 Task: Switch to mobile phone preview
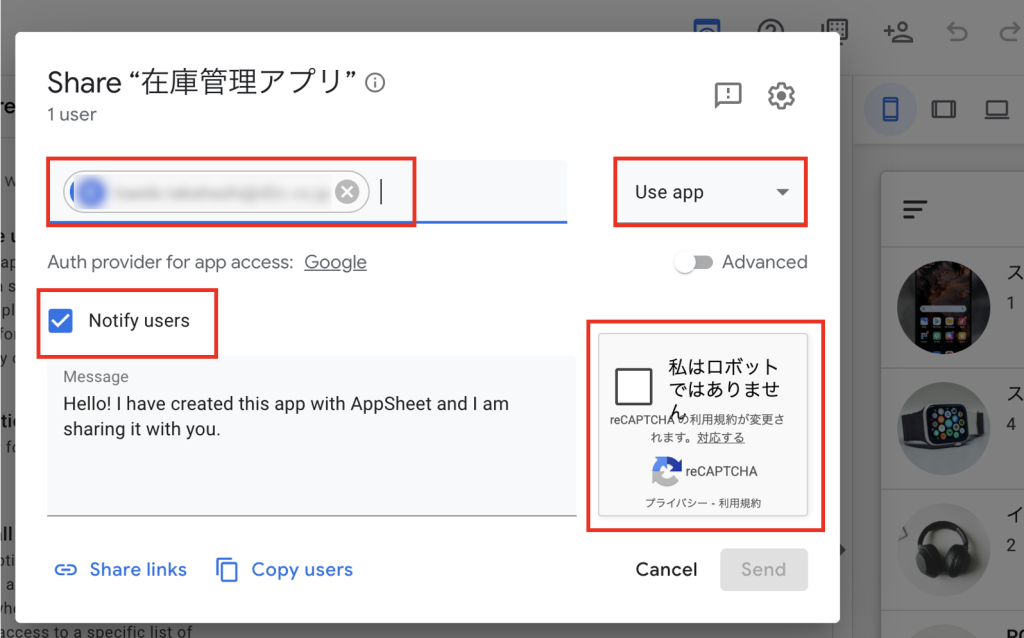click(x=890, y=110)
